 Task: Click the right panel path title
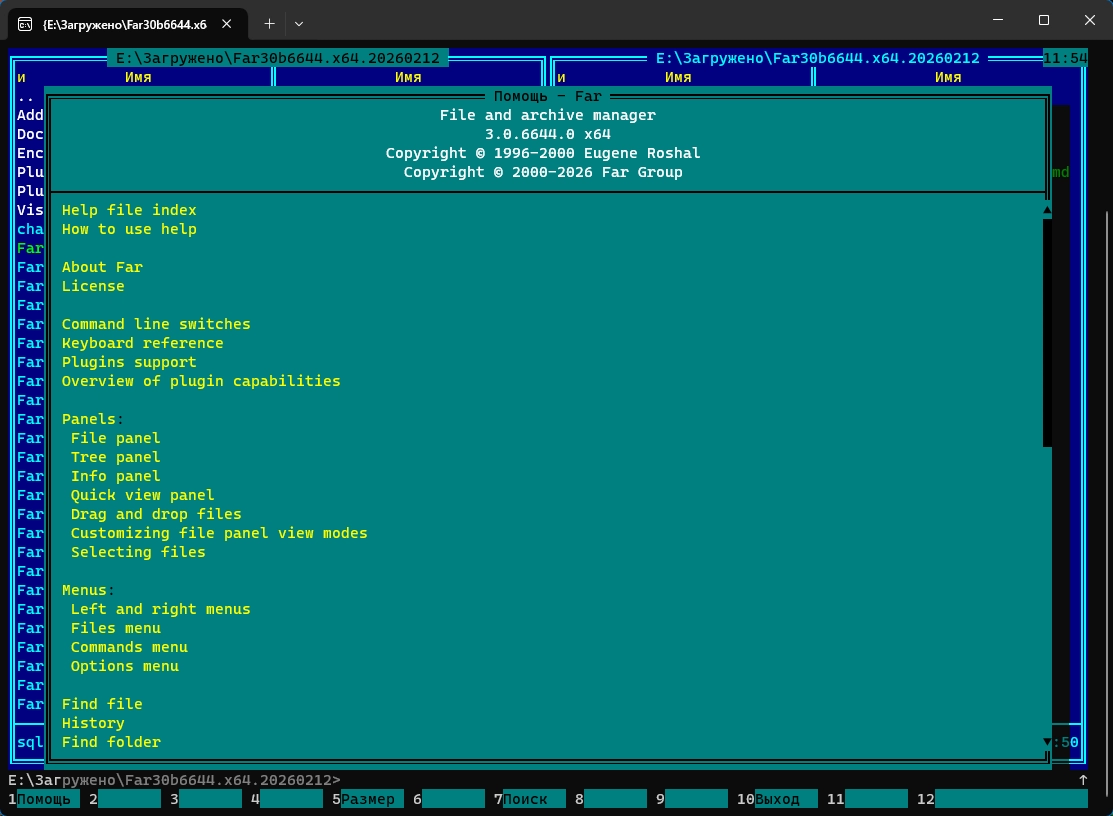tap(818, 58)
